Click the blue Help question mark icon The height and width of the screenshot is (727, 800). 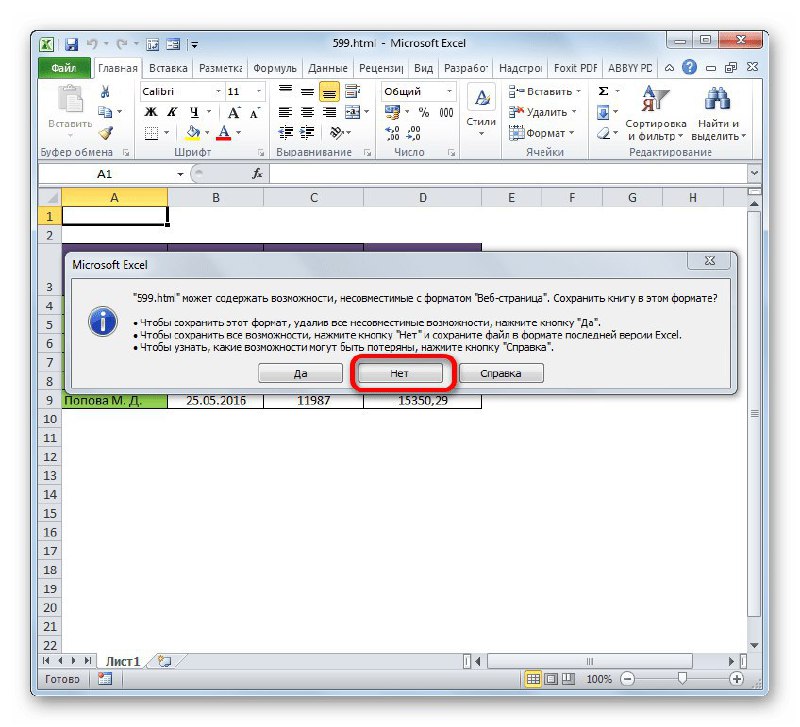pos(689,67)
